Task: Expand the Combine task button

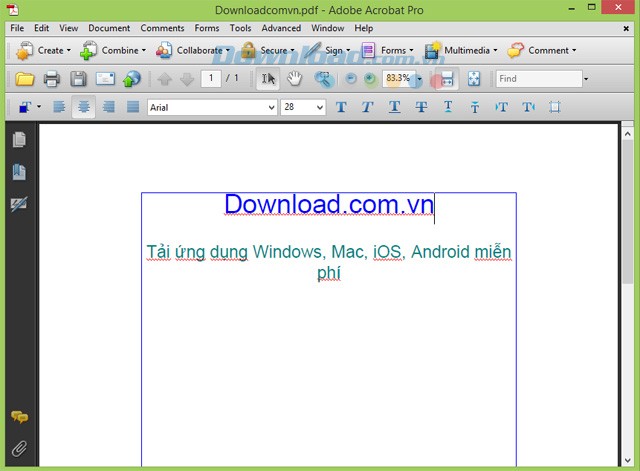Action: click(x=113, y=51)
